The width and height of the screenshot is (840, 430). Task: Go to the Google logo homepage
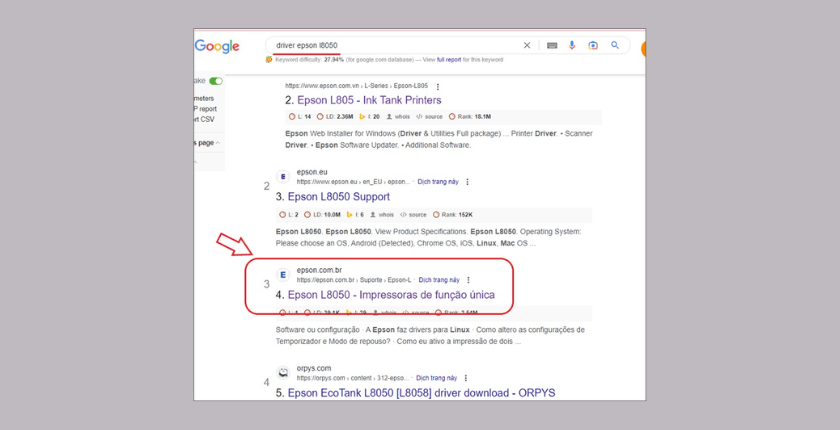tap(217, 47)
